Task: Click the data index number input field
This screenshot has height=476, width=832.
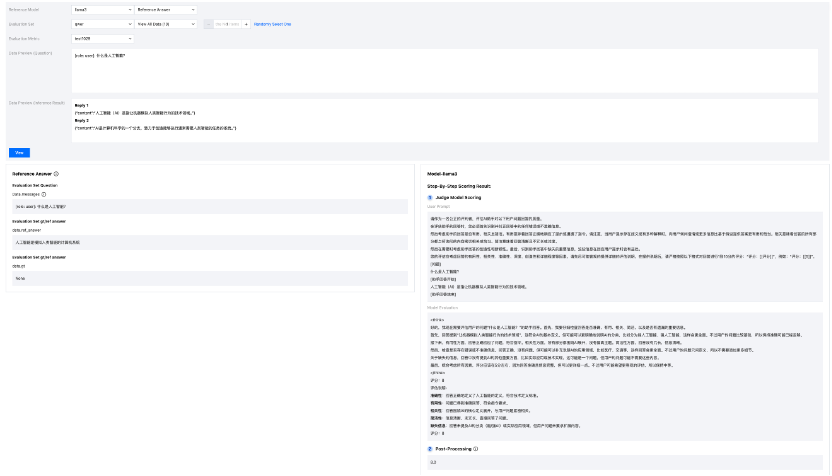Action: 227,23
